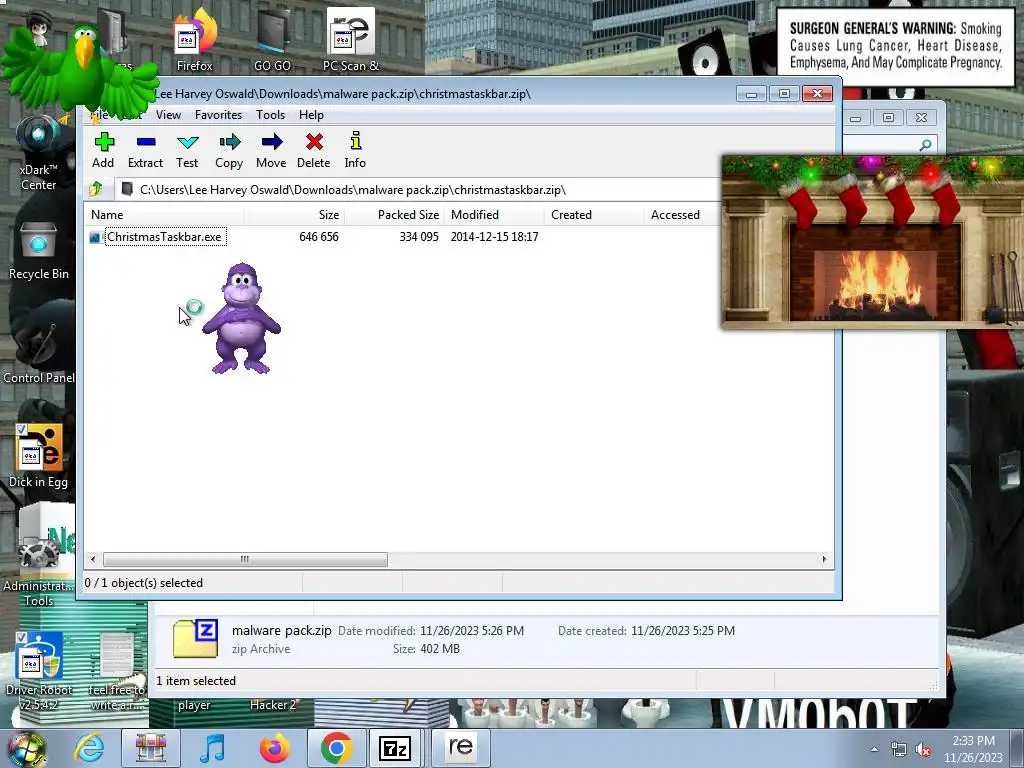
Task: Open the PC Scan & desktop icon
Action: pyautogui.click(x=351, y=40)
